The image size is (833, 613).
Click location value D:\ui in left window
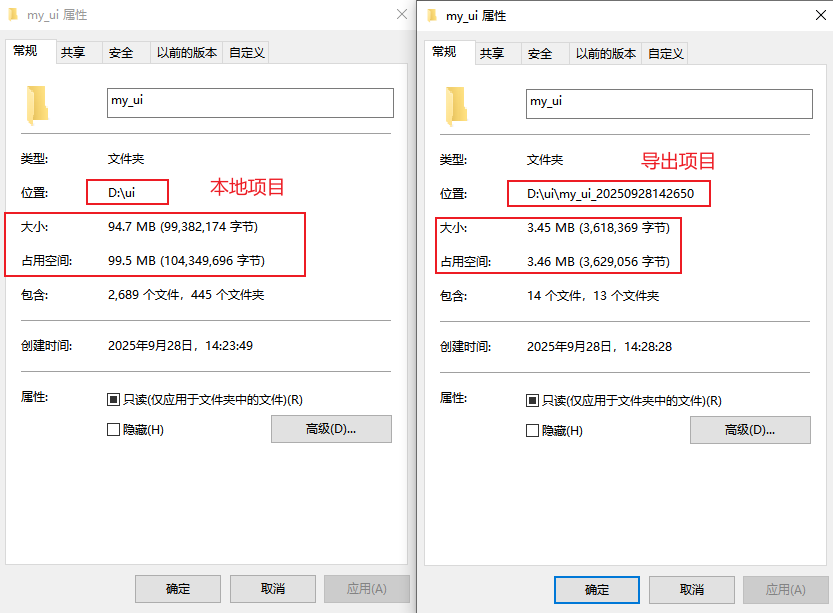point(122,192)
